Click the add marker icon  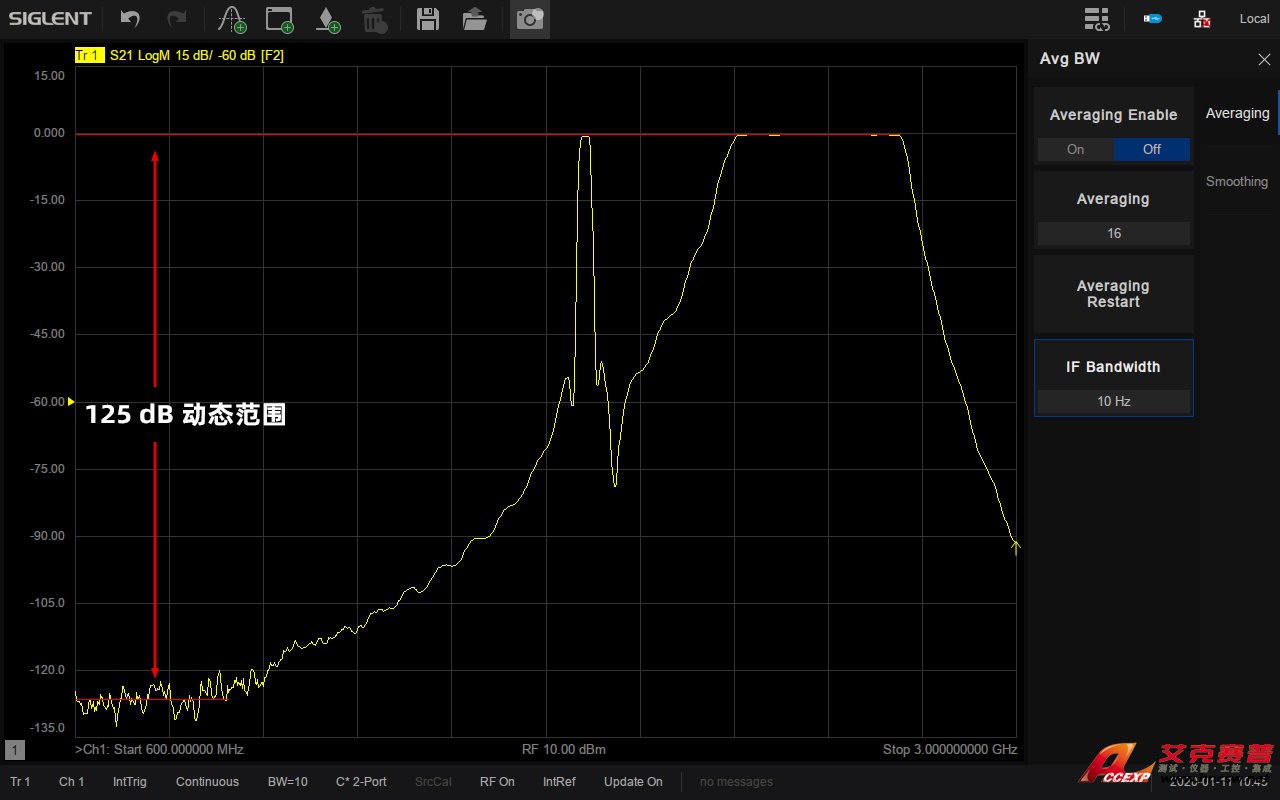[x=327, y=19]
